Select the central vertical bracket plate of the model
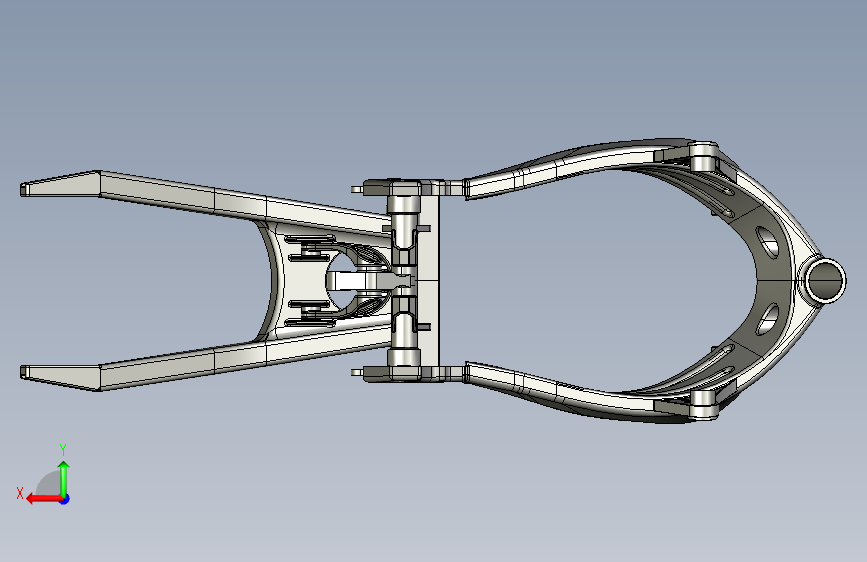 pos(429,280)
